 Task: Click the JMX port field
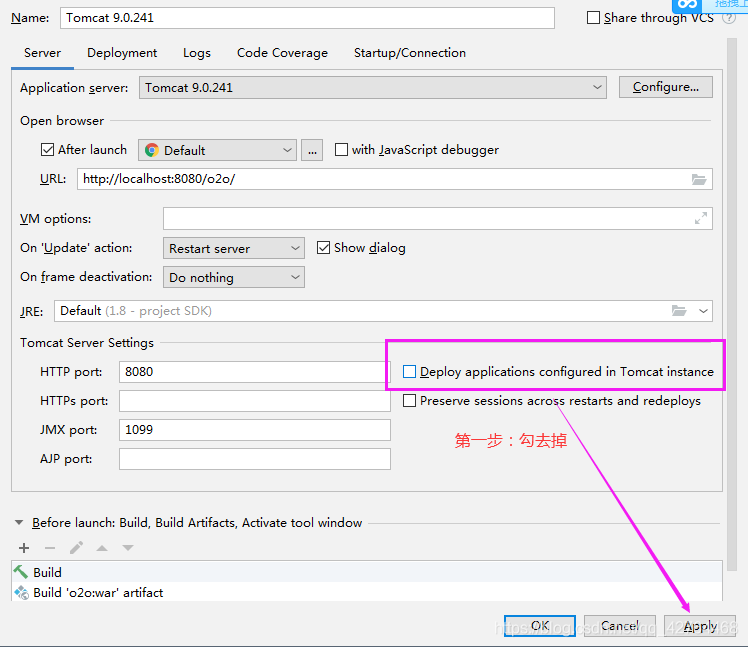255,430
